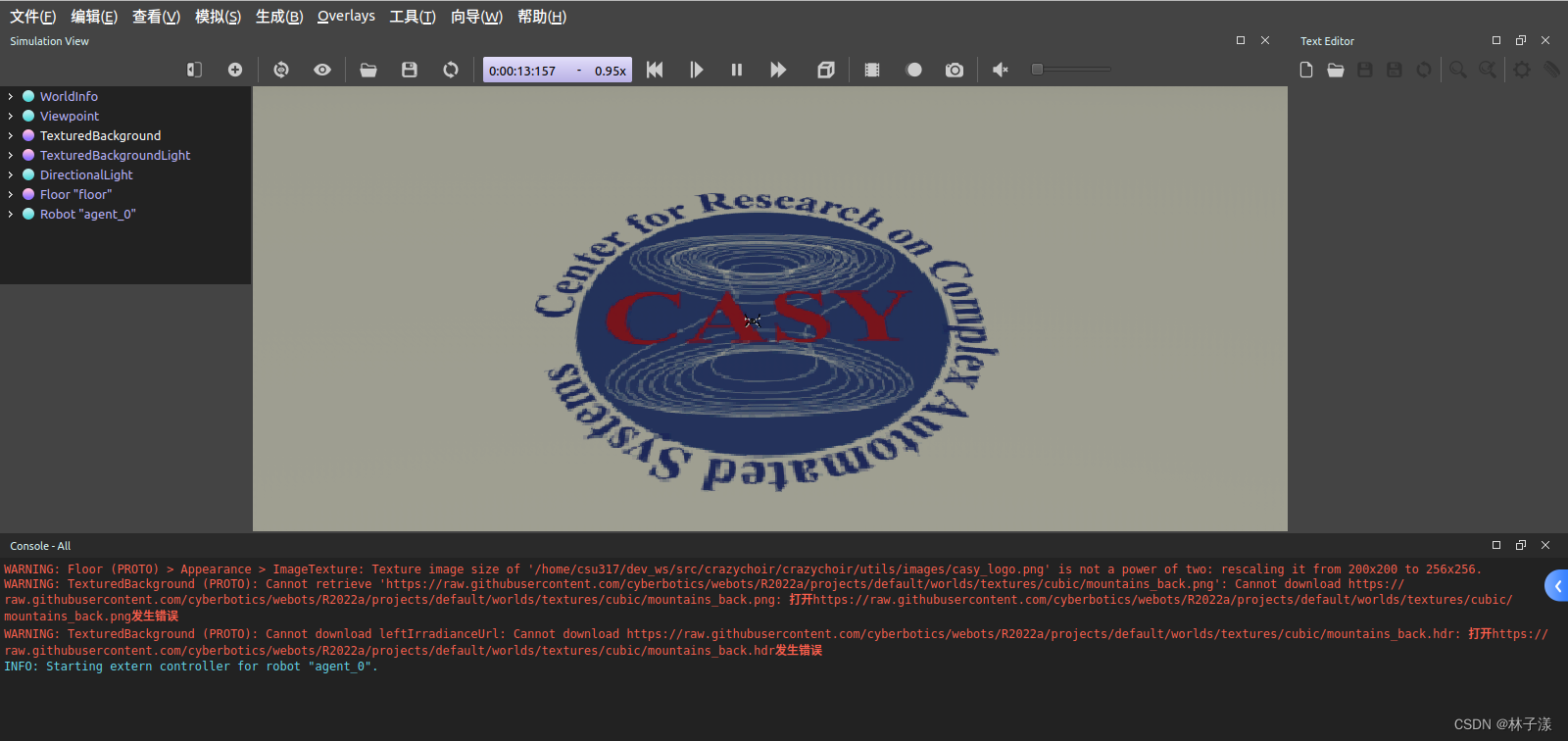Image resolution: width=1568 pixels, height=741 pixels.
Task: Build with gear icon in Text Editor
Action: (1522, 70)
